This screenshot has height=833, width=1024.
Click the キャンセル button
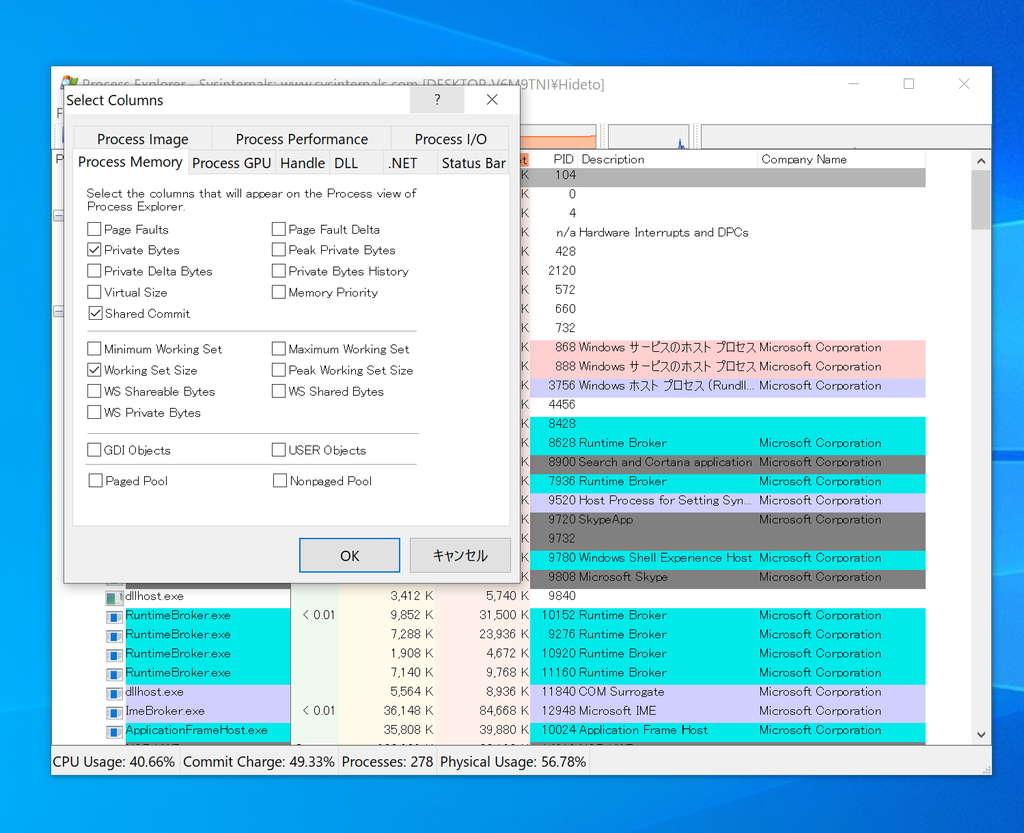pos(460,556)
